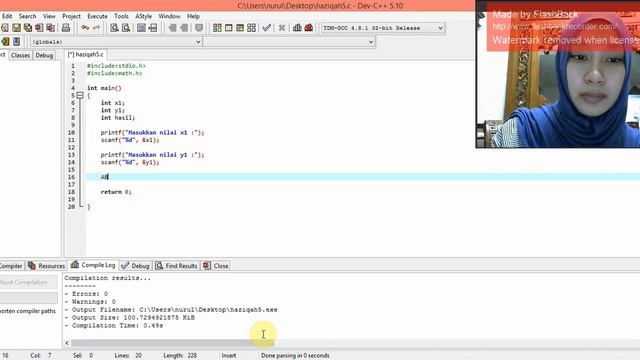
Task: Close the bottom panel via Close tab
Action: point(216,266)
